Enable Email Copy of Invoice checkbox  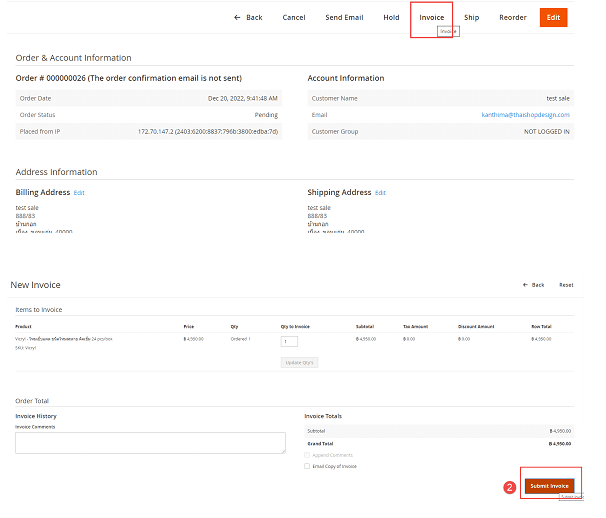point(307,466)
